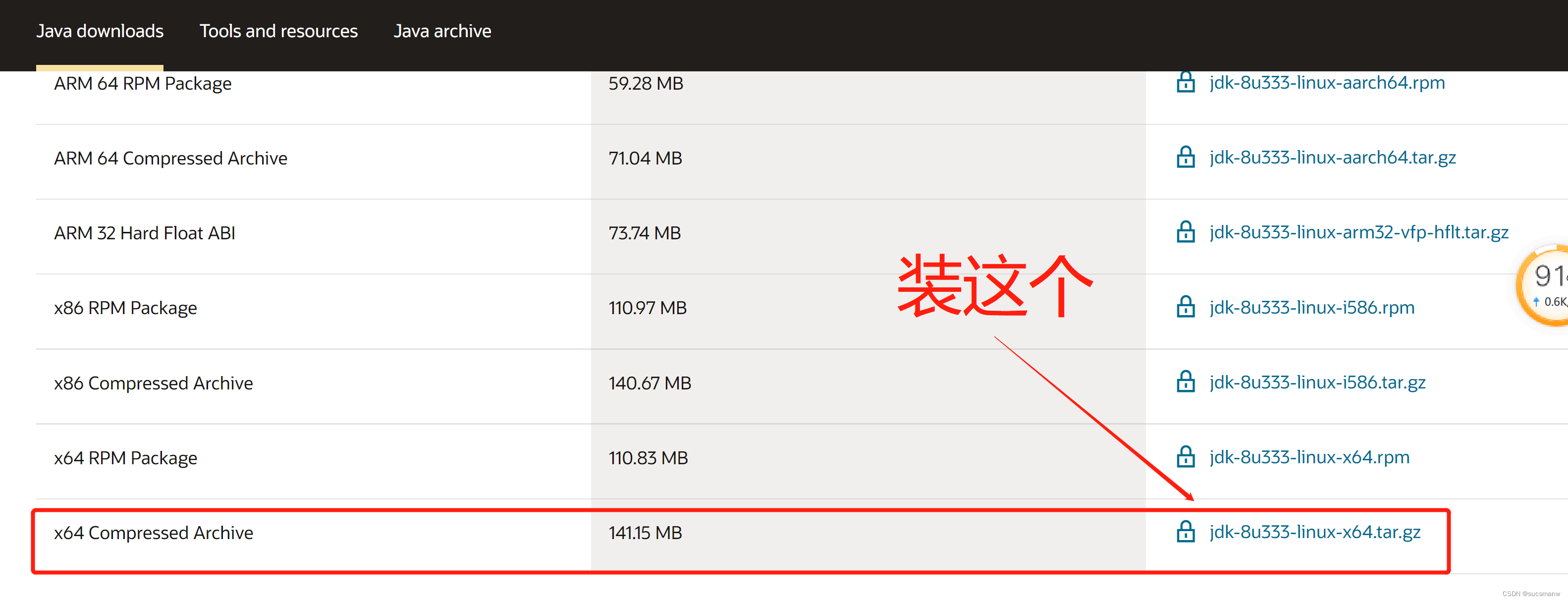Select x64 RPM Package text
The width and height of the screenshot is (1568, 601).
(x=125, y=458)
